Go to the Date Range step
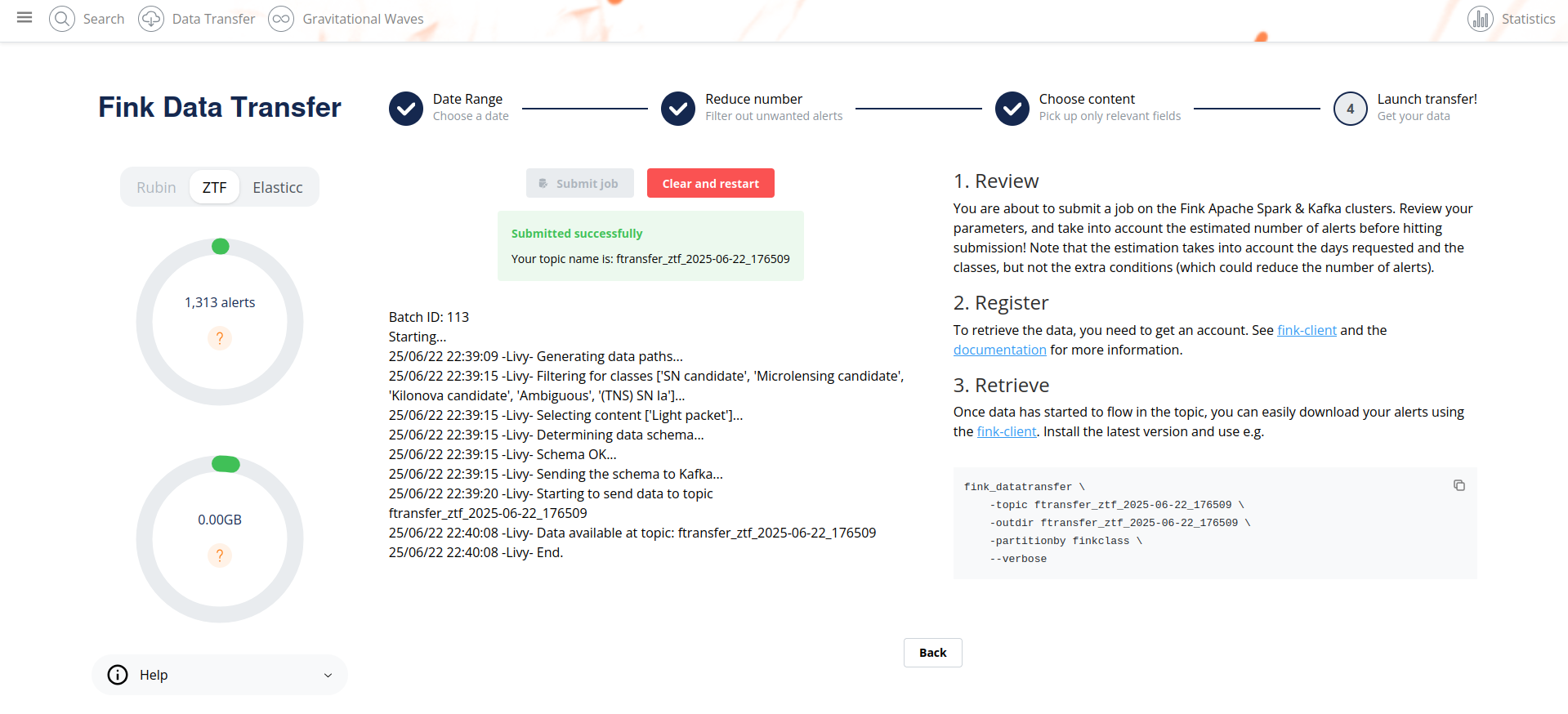1568x714 pixels. (449, 108)
